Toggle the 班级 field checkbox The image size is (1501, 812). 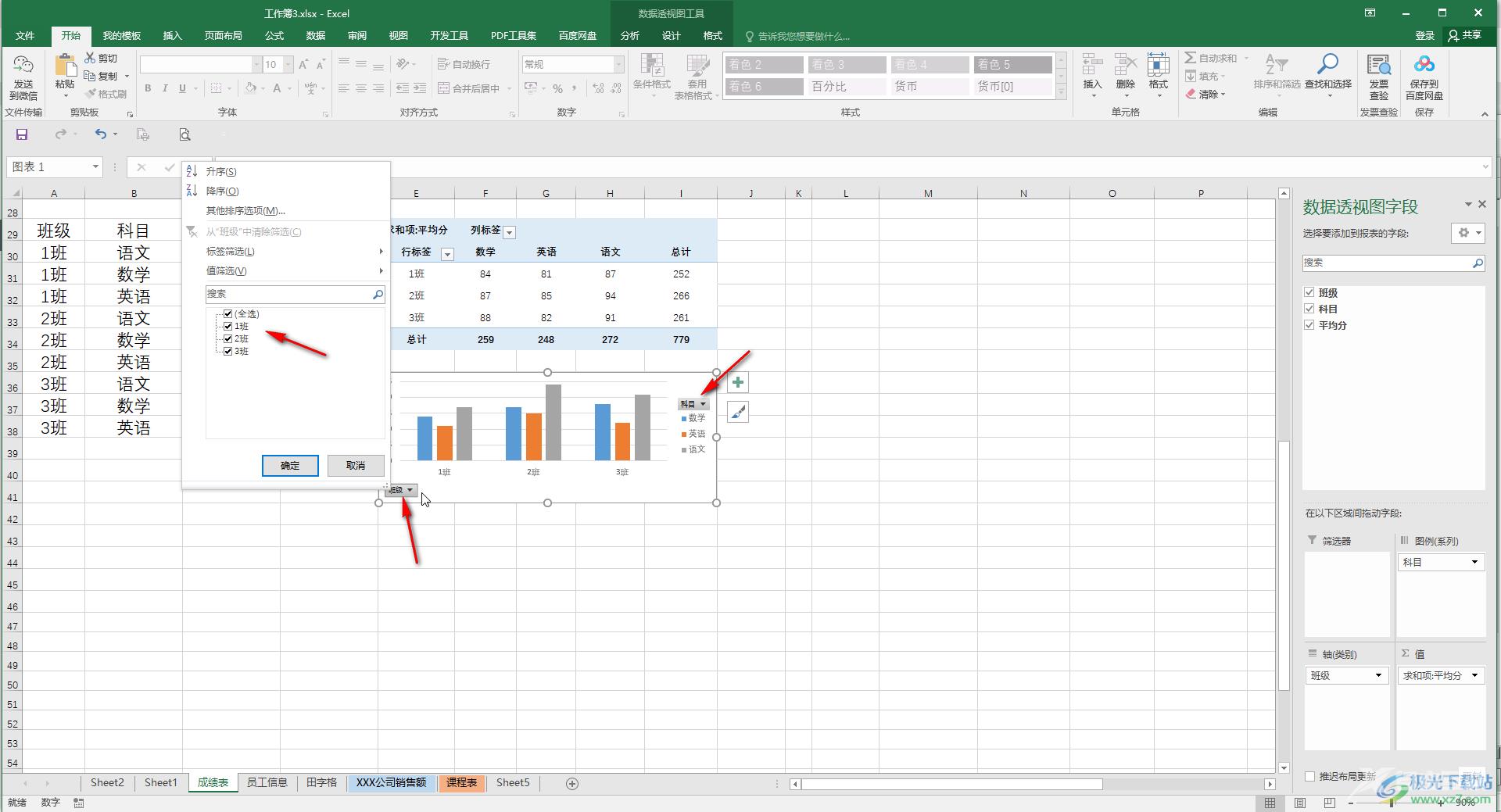(1309, 292)
